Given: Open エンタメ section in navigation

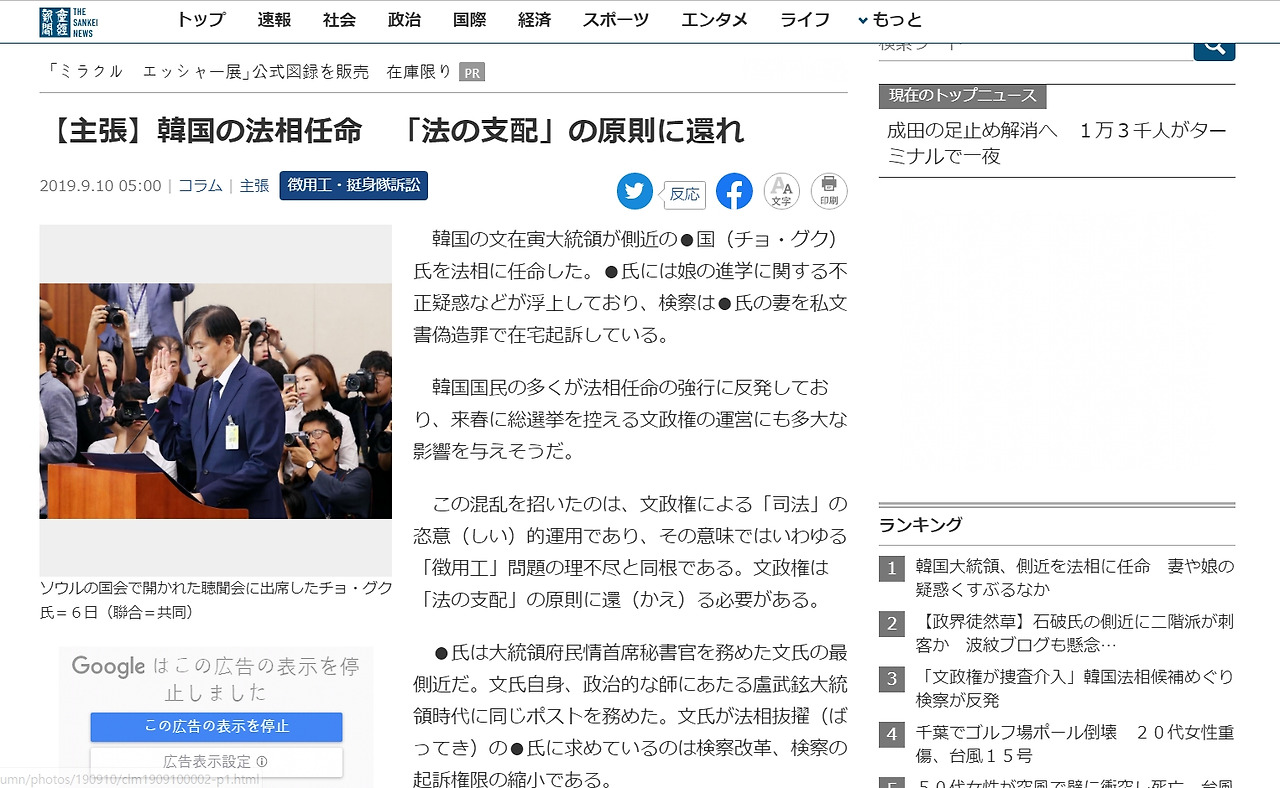Looking at the screenshot, I should (x=714, y=20).
